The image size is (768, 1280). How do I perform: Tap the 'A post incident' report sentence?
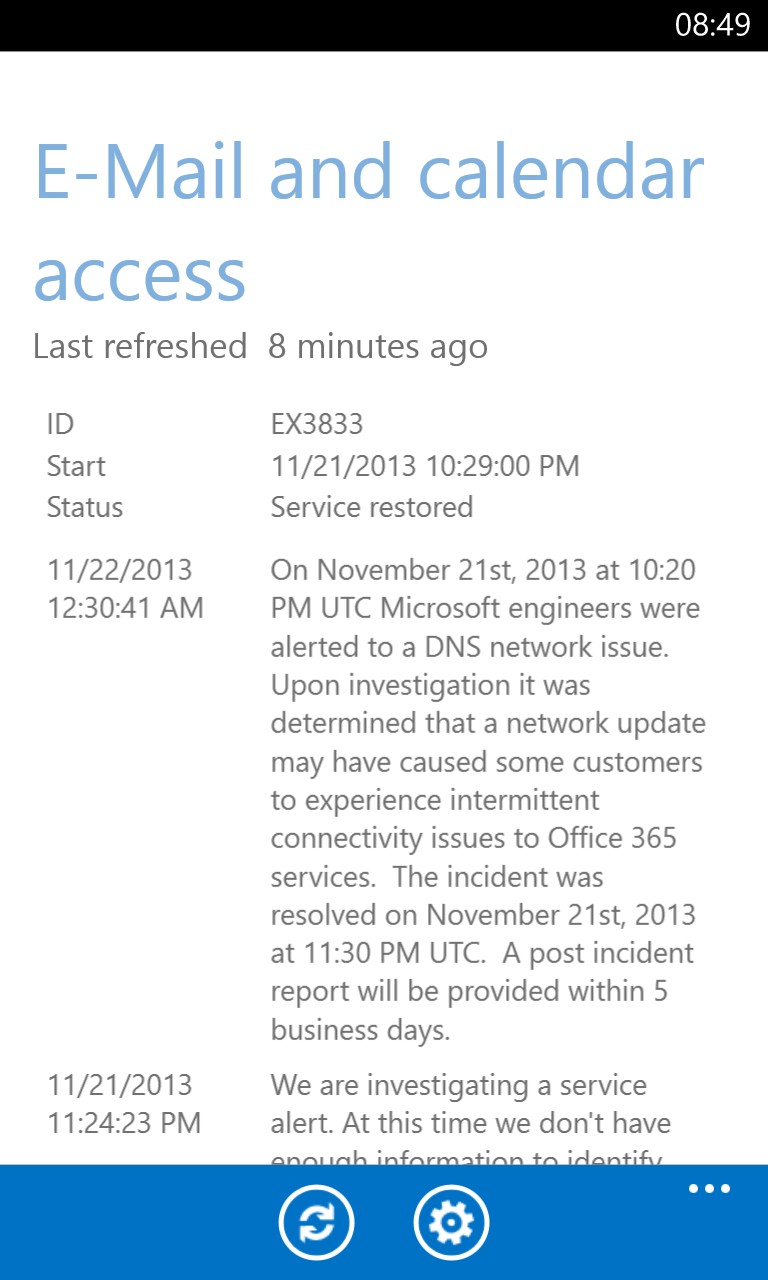point(598,953)
